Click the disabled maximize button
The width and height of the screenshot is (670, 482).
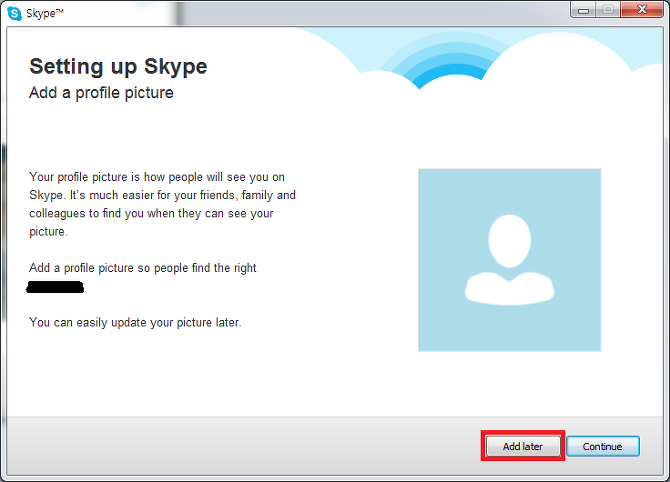click(x=608, y=9)
